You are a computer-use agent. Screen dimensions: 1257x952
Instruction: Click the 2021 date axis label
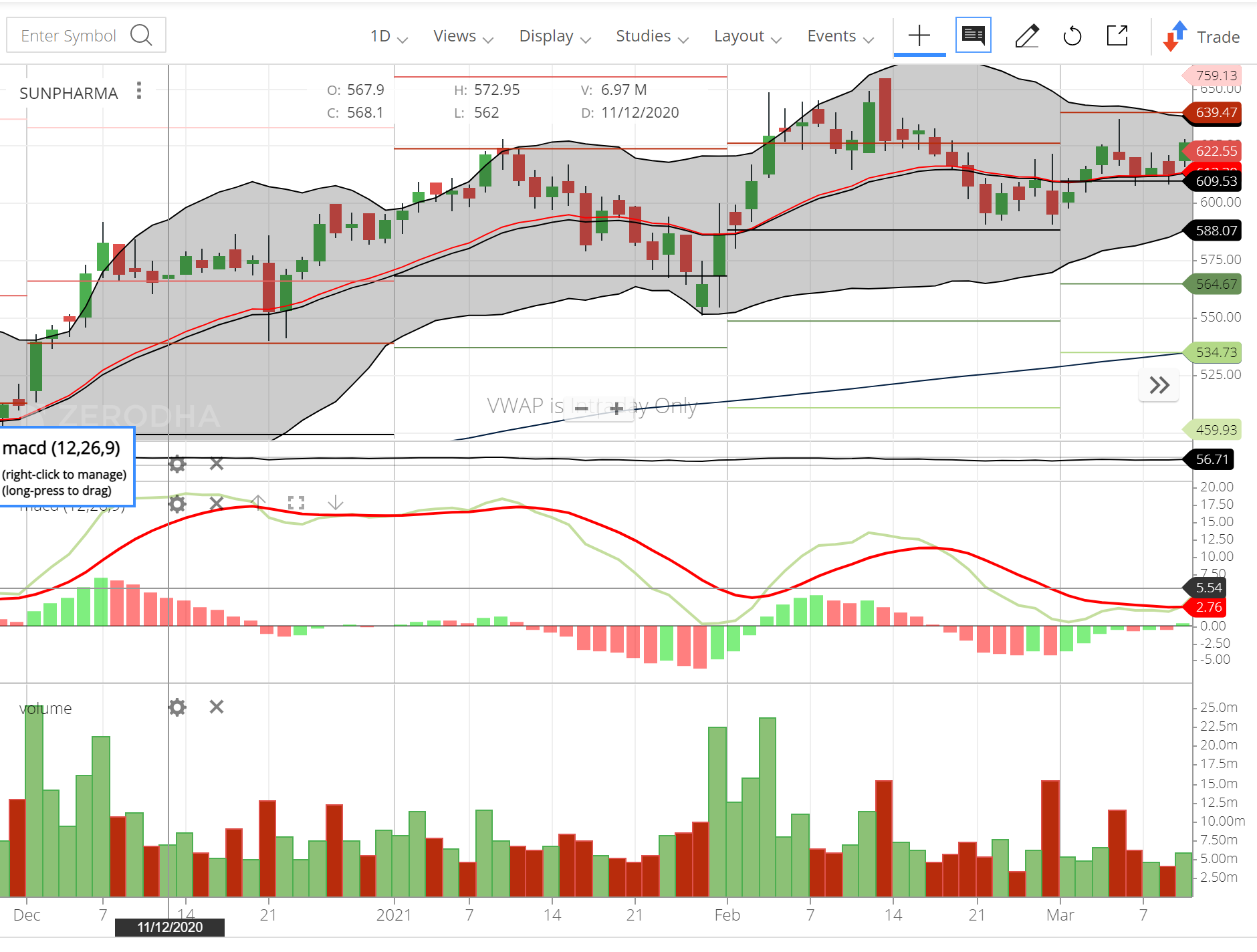(394, 915)
